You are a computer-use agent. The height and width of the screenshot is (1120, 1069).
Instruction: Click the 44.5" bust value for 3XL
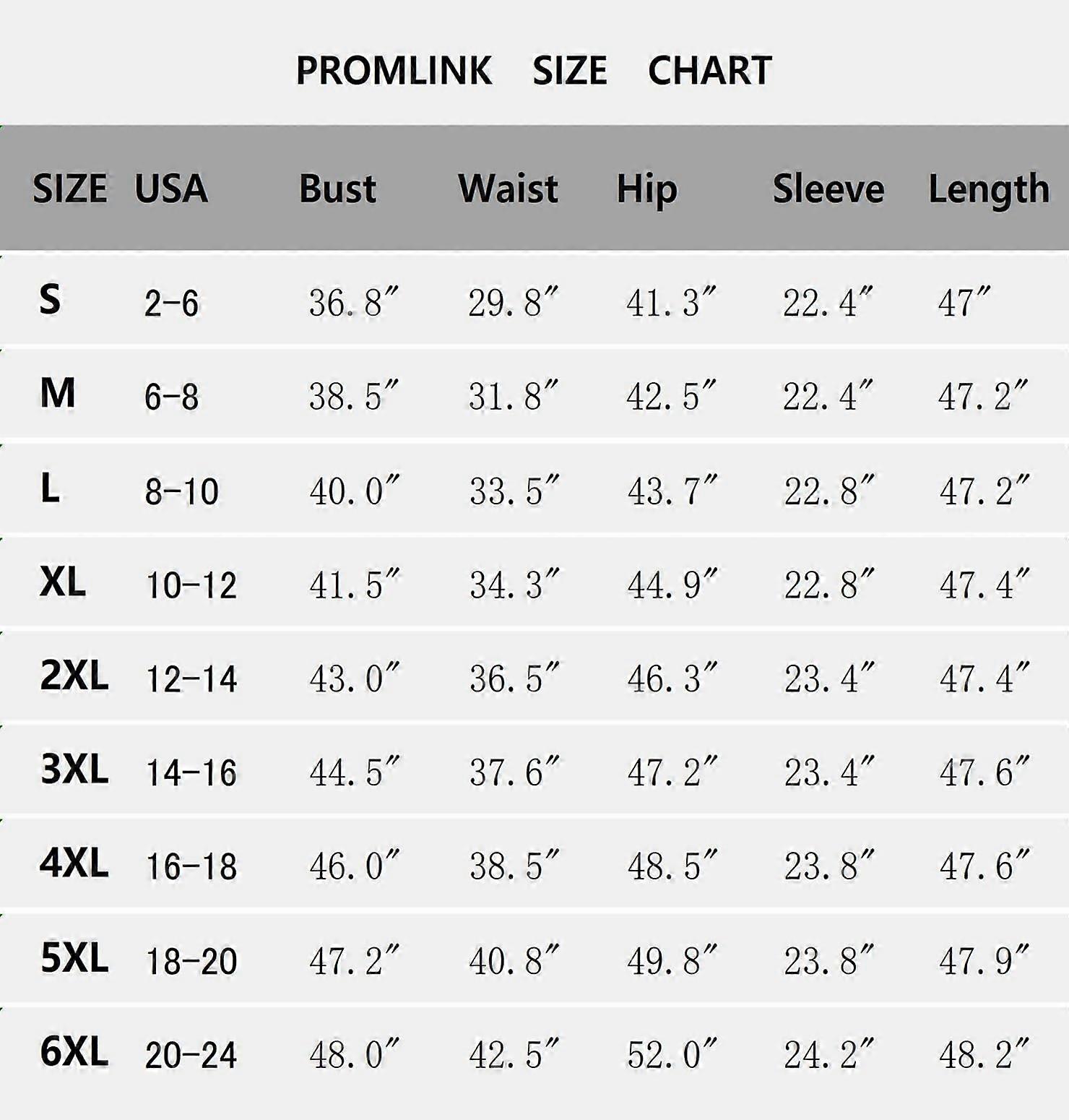click(355, 772)
